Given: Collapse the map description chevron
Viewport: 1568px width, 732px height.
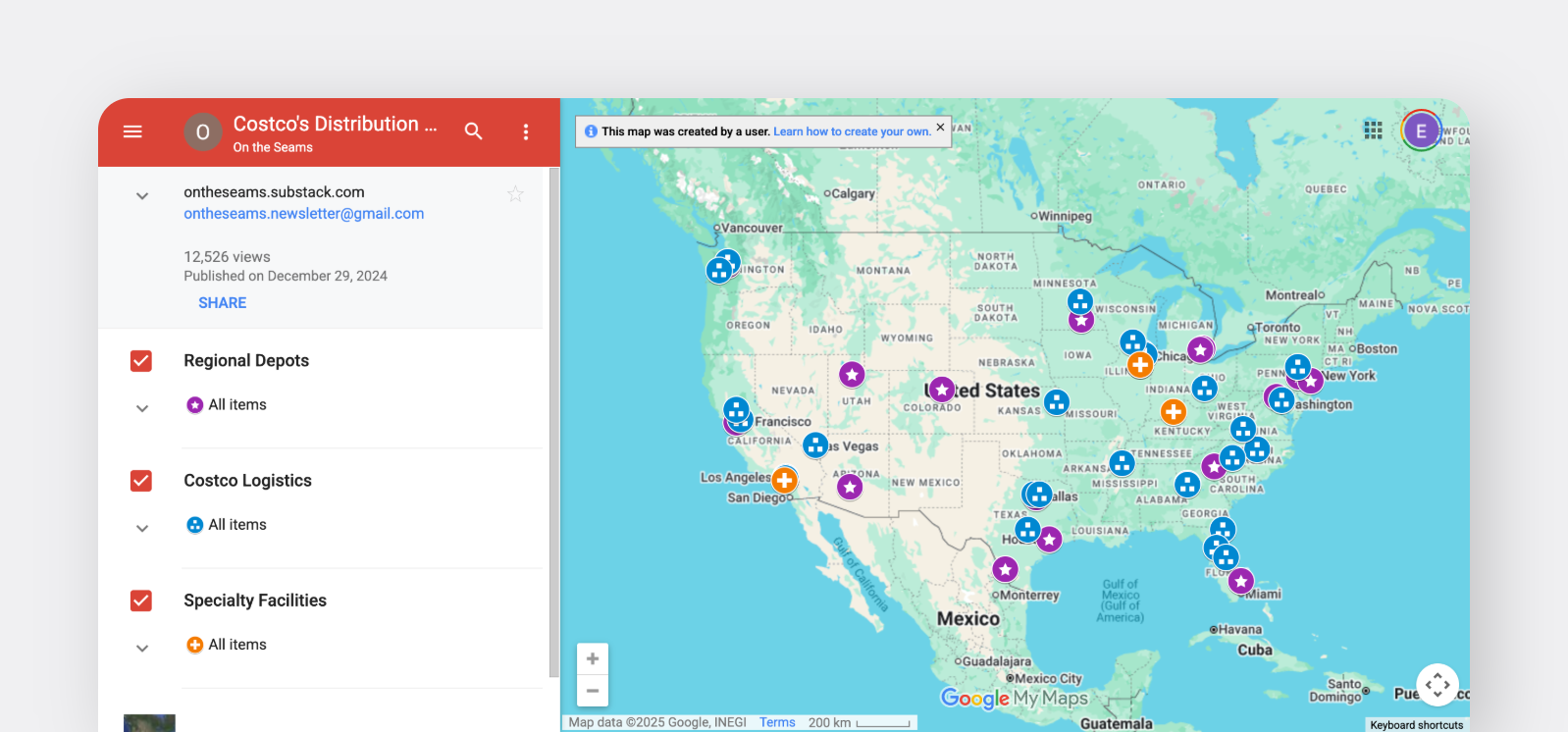Looking at the screenshot, I should click(x=142, y=196).
